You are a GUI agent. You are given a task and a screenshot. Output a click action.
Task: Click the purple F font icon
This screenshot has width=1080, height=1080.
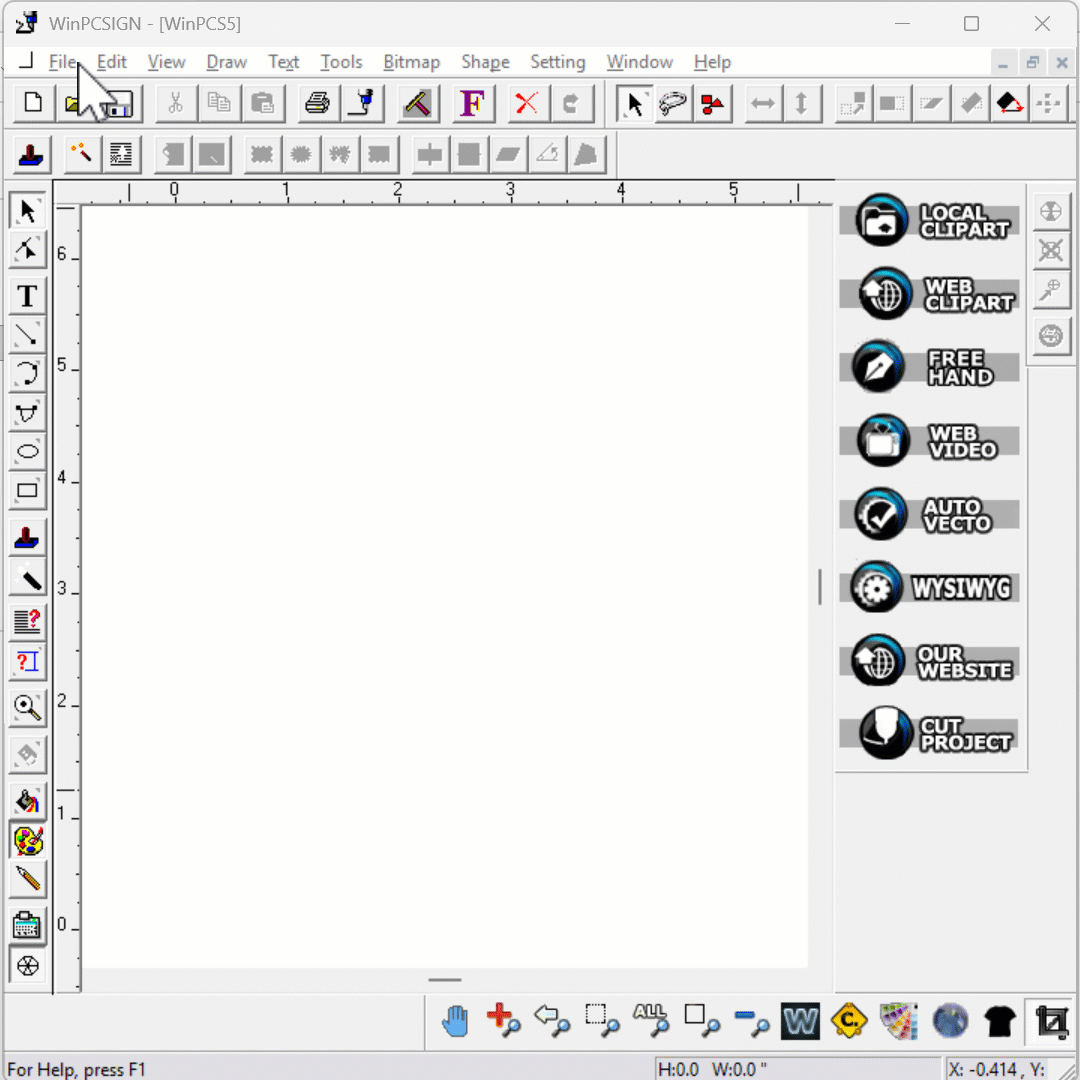pos(473,103)
